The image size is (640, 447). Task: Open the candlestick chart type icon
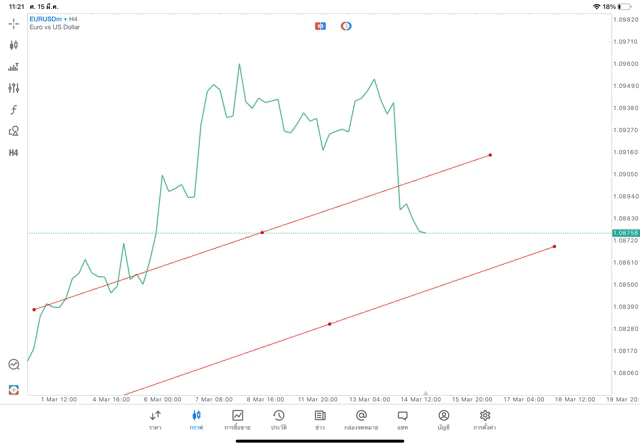coord(13,45)
